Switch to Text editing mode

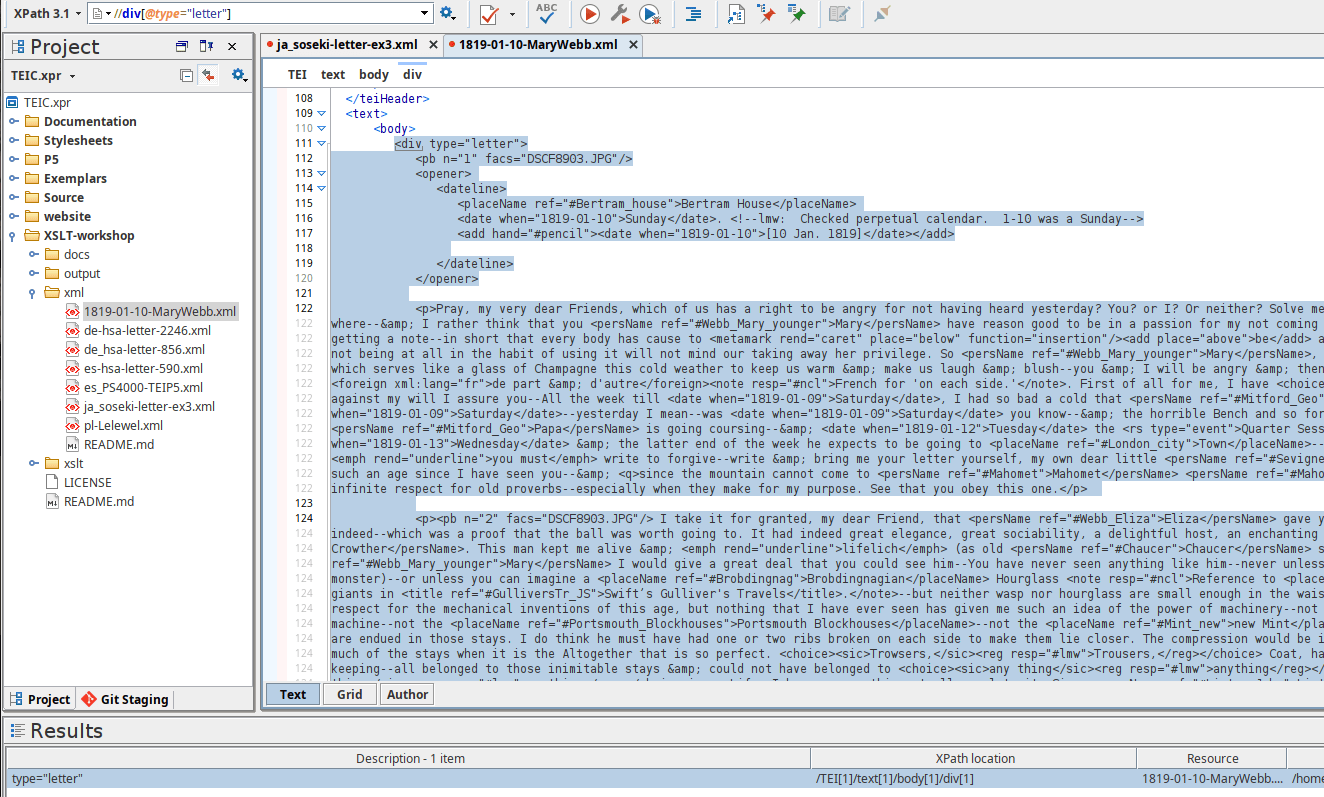click(x=293, y=694)
